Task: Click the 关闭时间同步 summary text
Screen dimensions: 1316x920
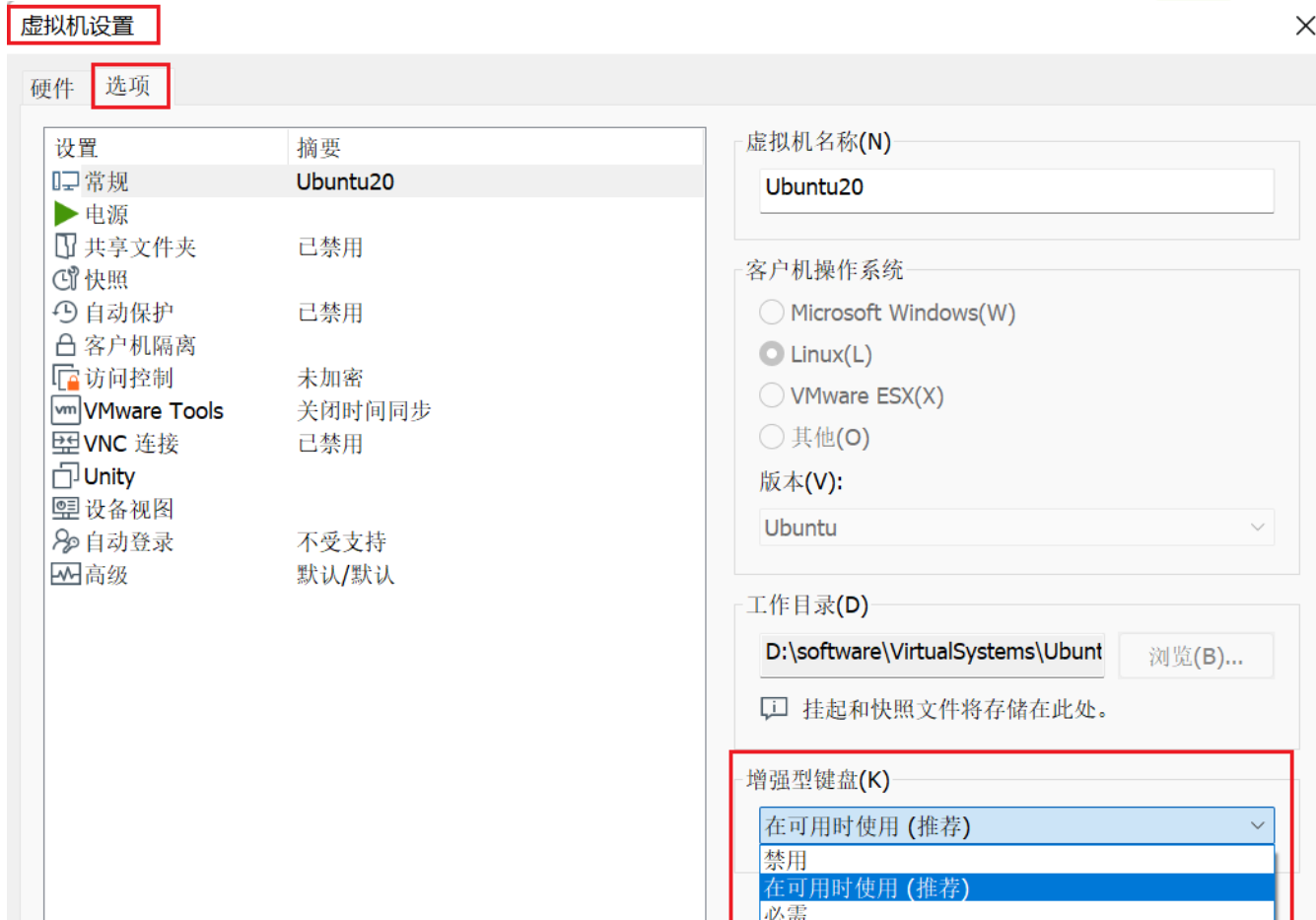Action: tap(365, 410)
